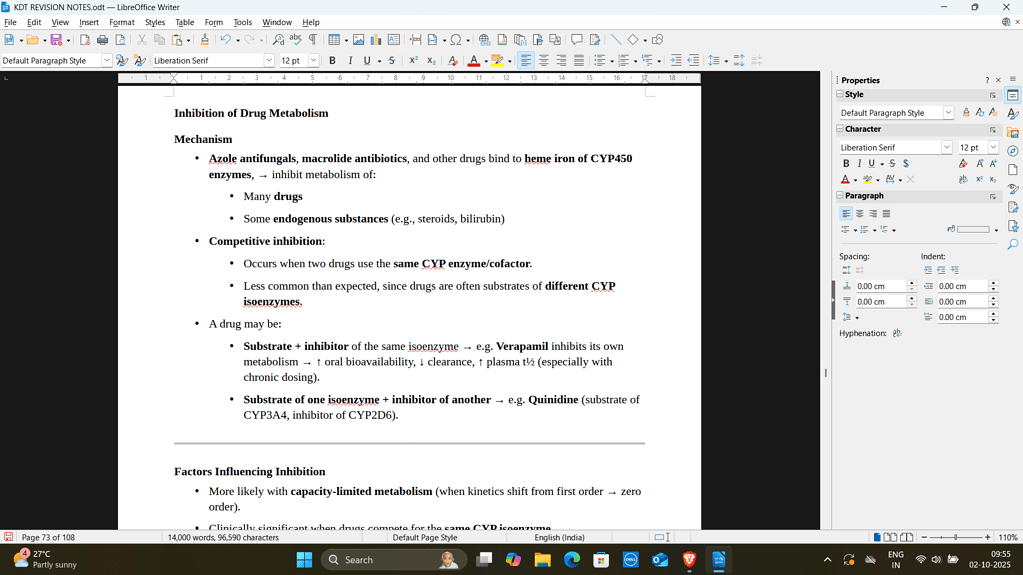The image size is (1023, 575).
Task: Apply subscript formatting in toolbar
Action: tap(431, 60)
